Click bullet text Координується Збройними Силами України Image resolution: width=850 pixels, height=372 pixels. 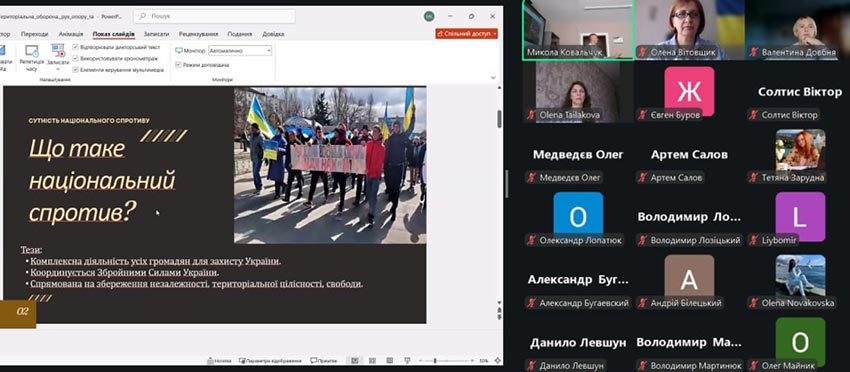[125, 272]
